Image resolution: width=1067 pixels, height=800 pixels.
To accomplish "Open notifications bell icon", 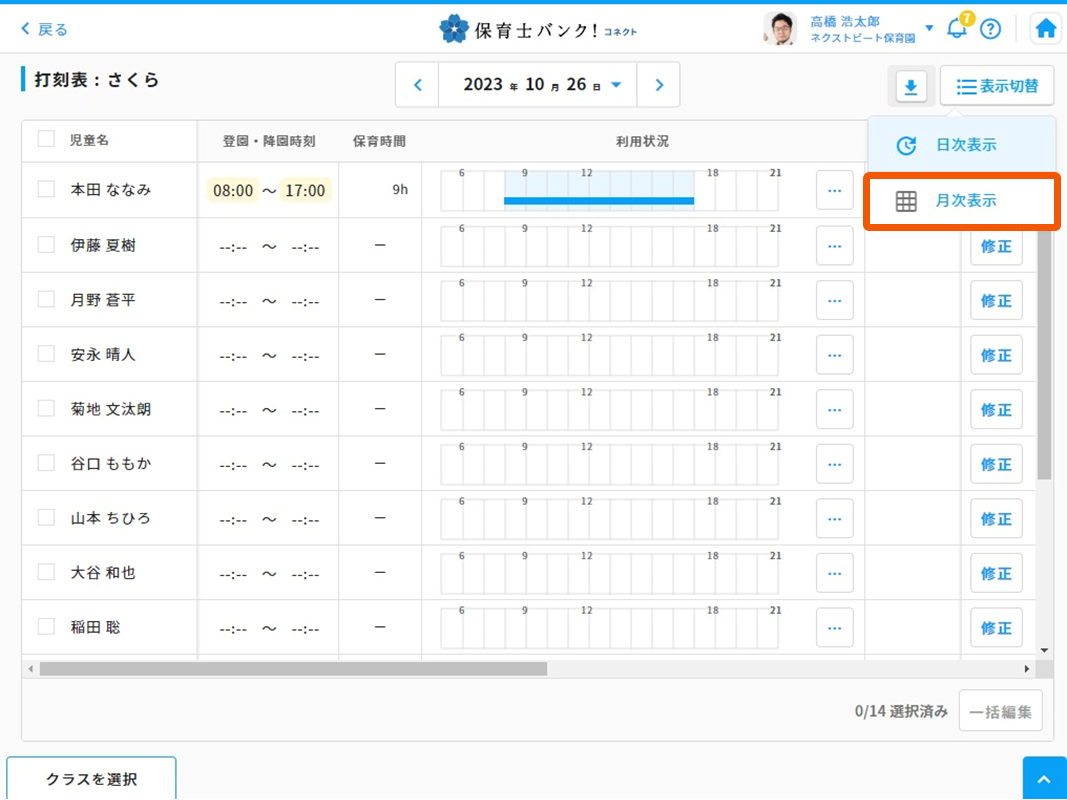I will pyautogui.click(x=957, y=28).
